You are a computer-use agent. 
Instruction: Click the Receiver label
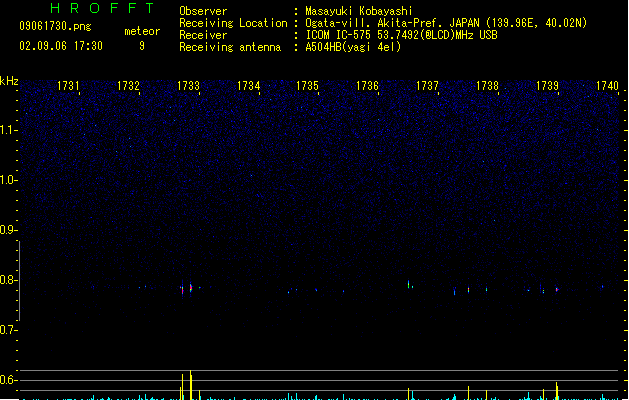click(x=203, y=35)
